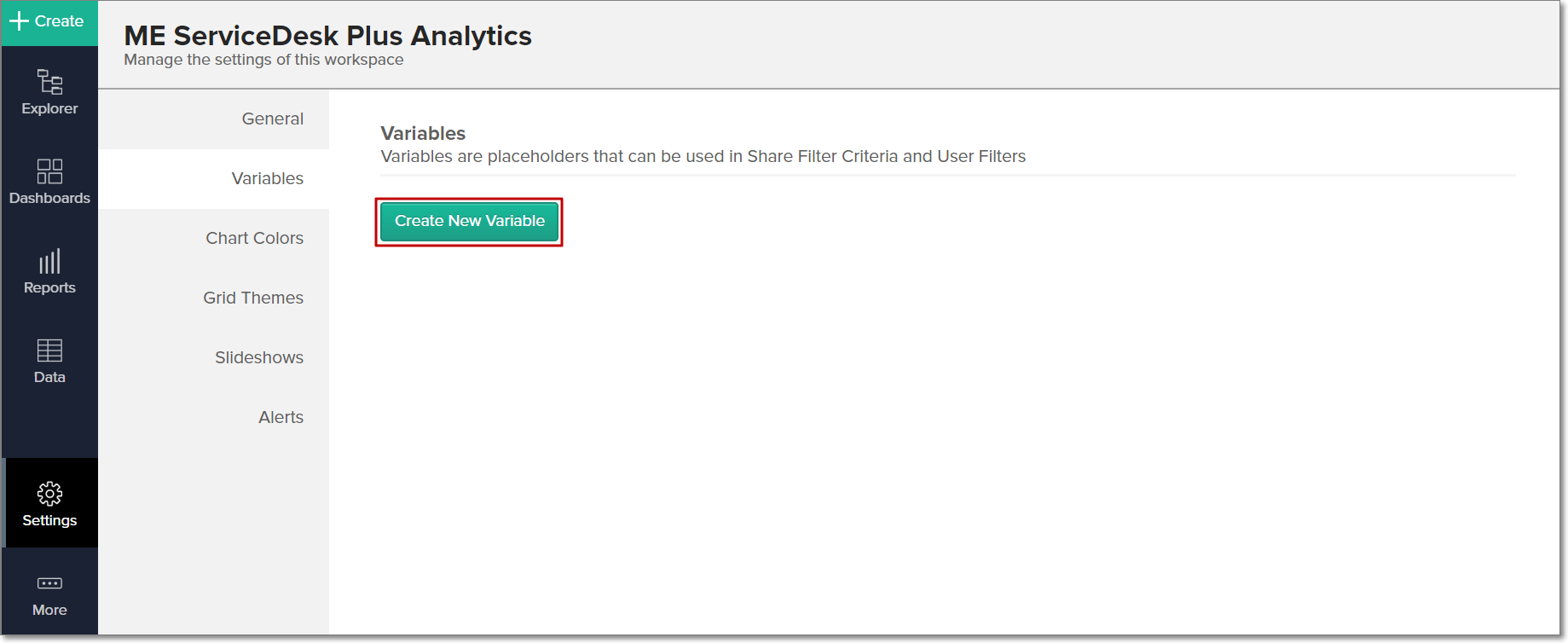1568x643 pixels.
Task: Go to the Grid Themes tab
Action: pyautogui.click(x=252, y=298)
